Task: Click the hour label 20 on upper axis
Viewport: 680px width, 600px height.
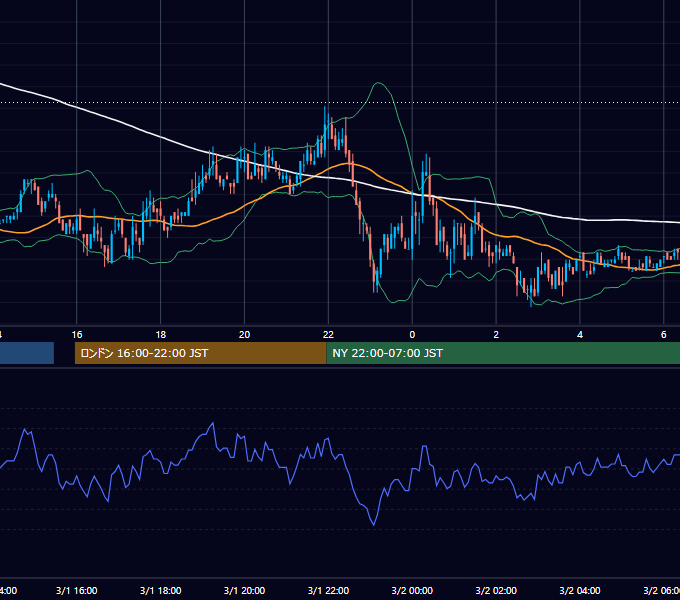Action: tap(245, 335)
